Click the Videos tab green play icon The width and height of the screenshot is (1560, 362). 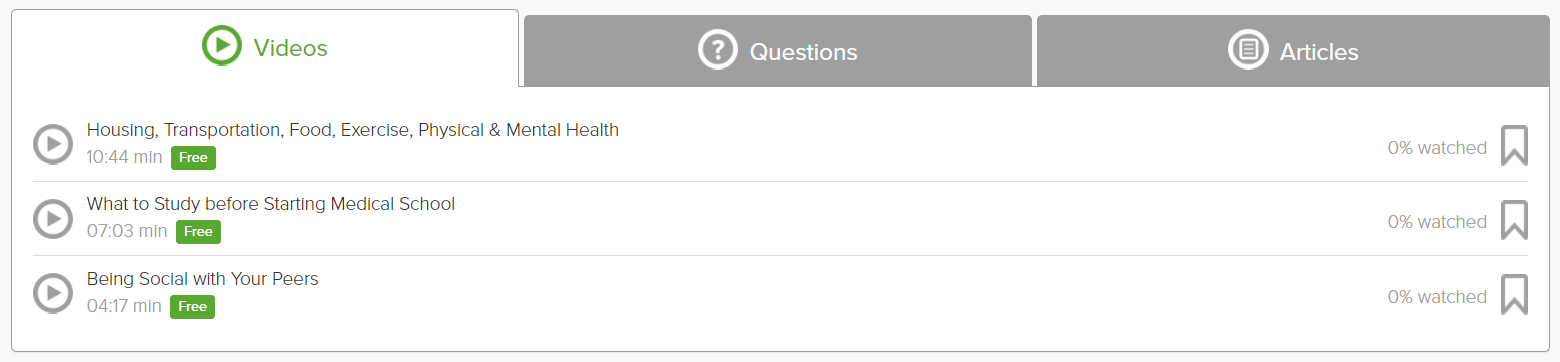point(221,46)
